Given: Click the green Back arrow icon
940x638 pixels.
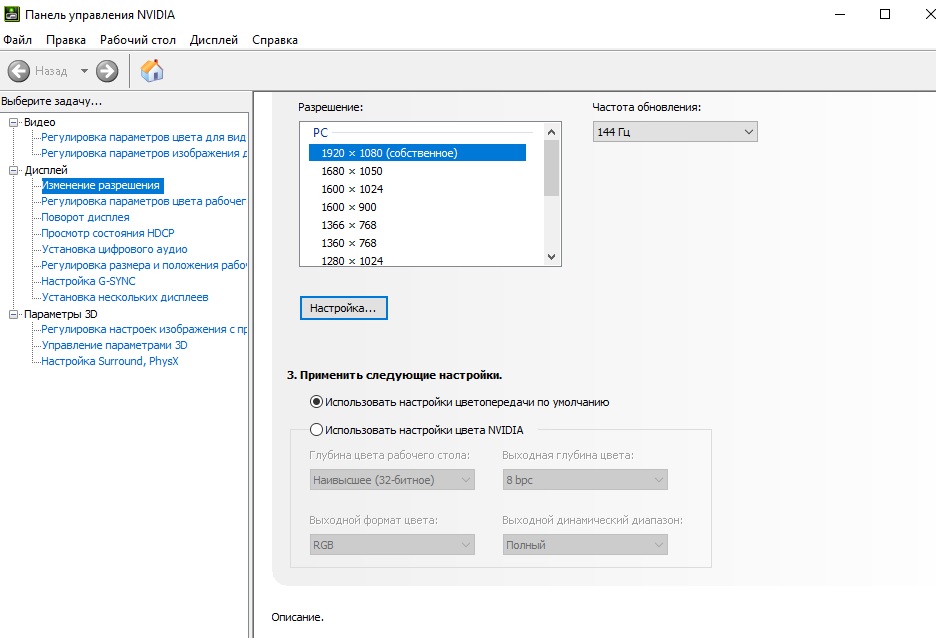Looking at the screenshot, I should click(19, 71).
